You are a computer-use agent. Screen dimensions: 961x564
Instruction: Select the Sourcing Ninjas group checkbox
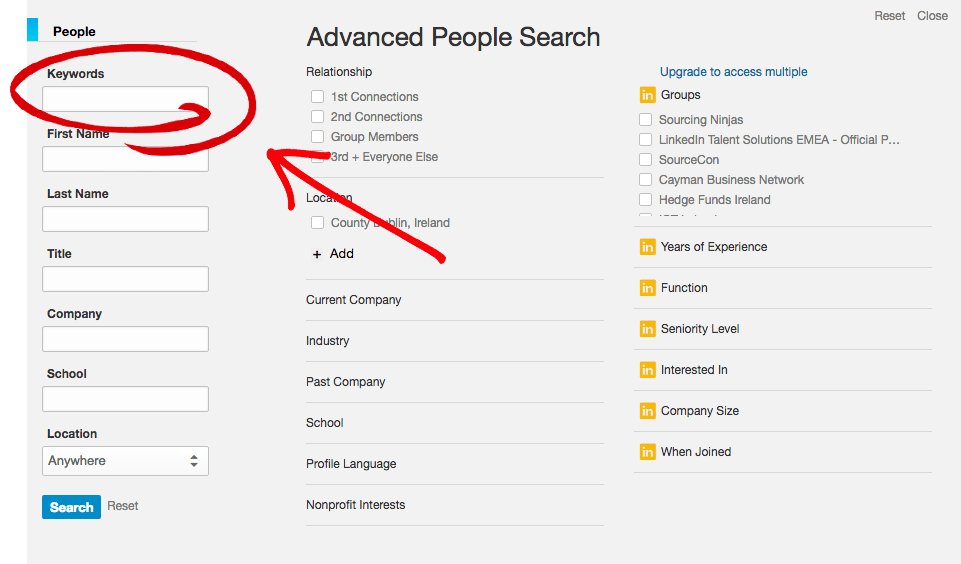[646, 120]
